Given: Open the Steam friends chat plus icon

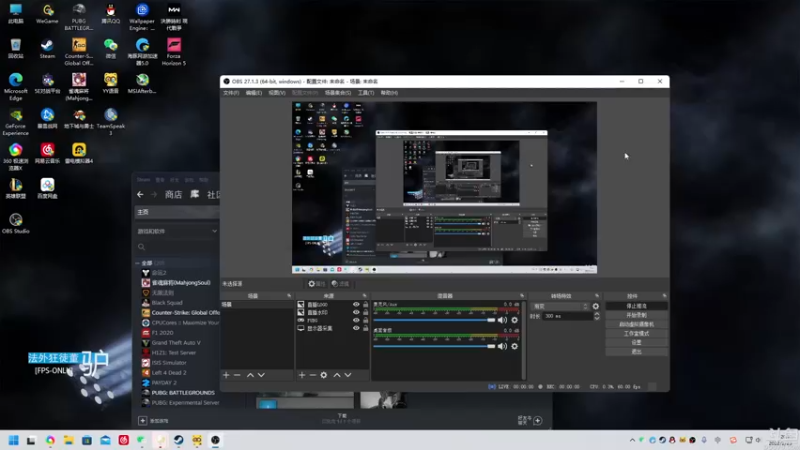Looking at the screenshot, I should coord(538,420).
